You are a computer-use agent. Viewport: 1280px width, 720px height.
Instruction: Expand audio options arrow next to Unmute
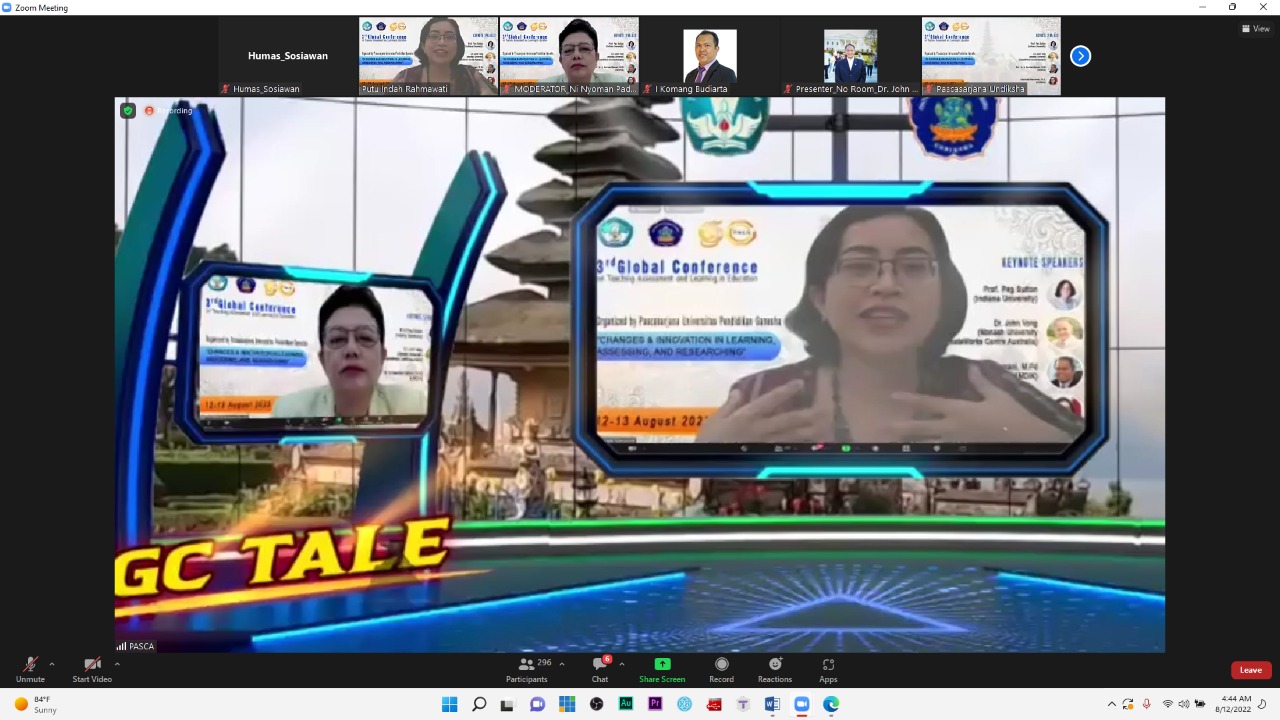pos(52,664)
